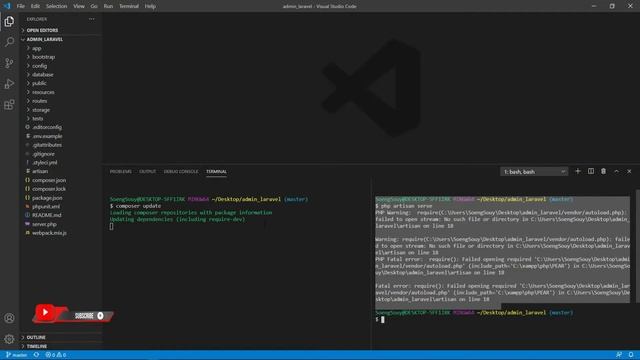This screenshot has width=640, height=360.
Task: Click the right terminal scrollbar
Action: tap(638, 246)
